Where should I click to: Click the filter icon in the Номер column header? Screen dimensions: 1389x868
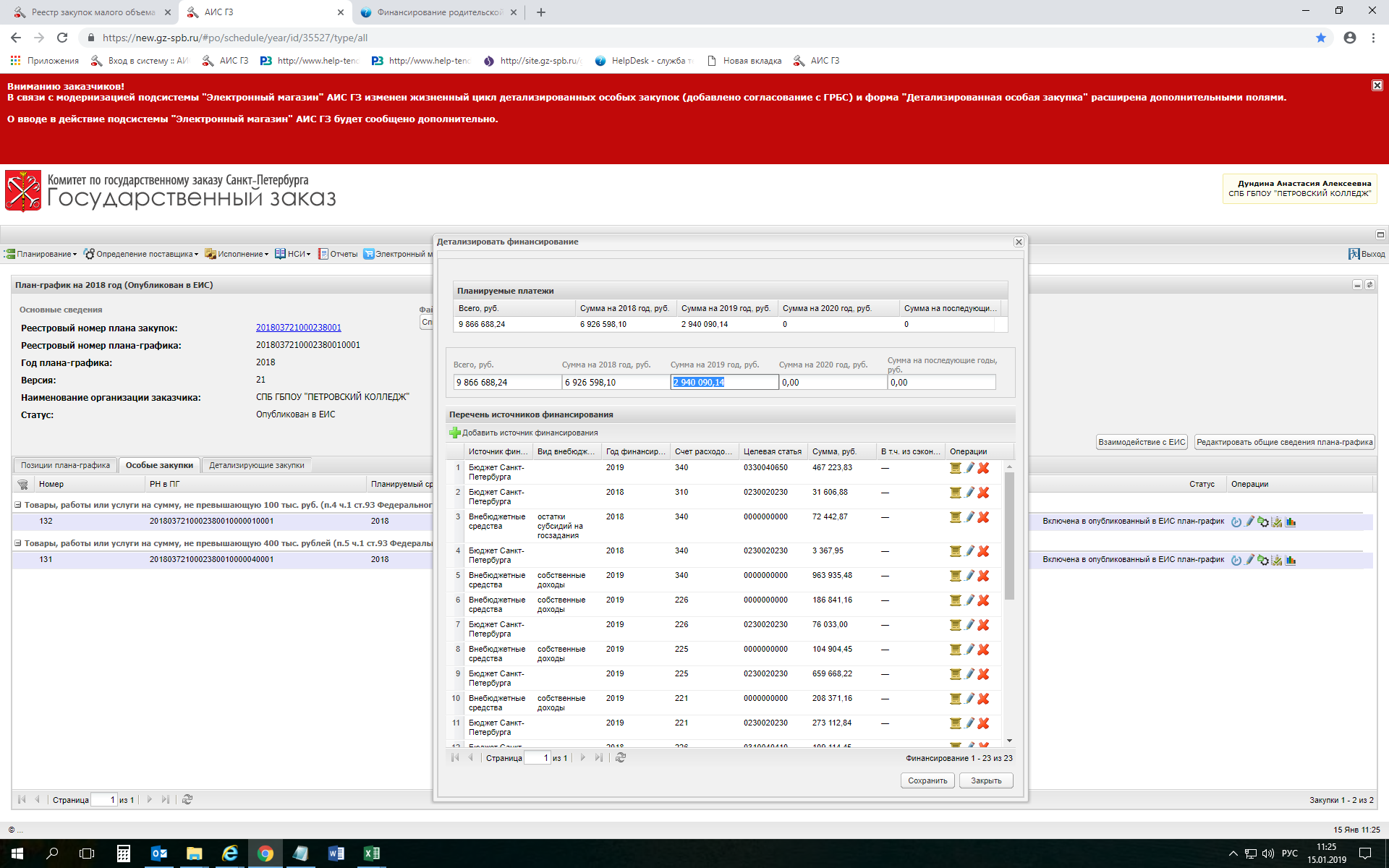pos(22,484)
